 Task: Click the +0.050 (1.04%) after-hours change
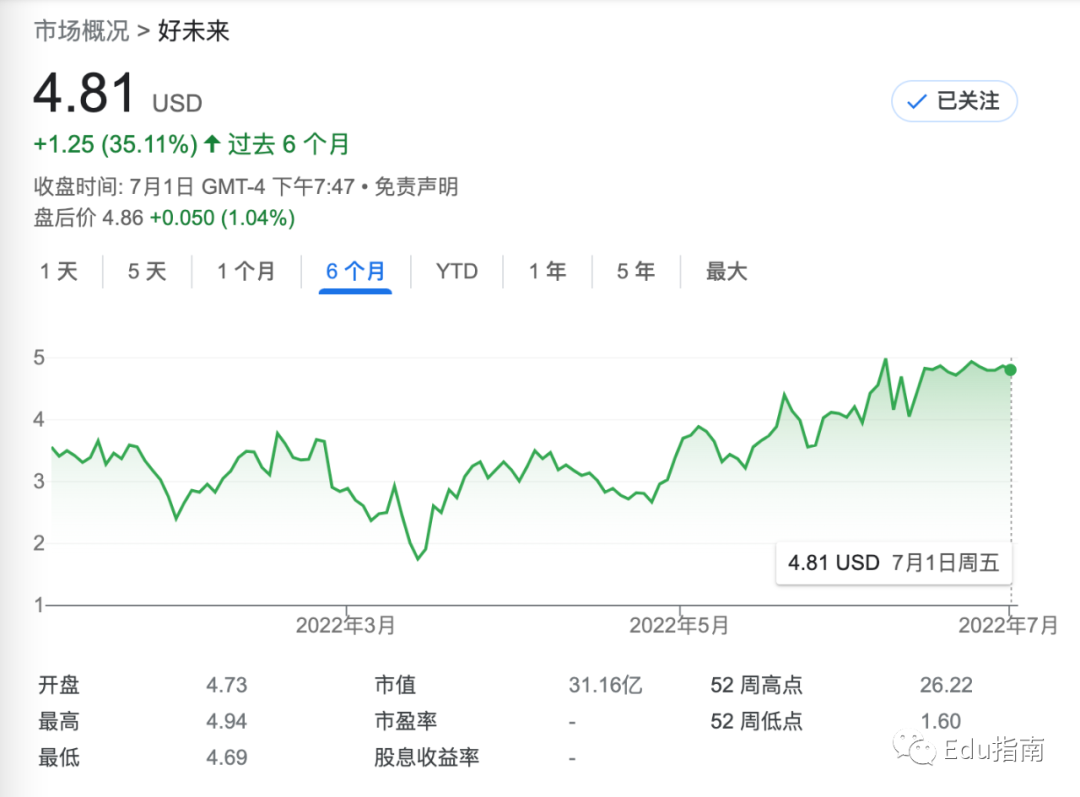pos(222,218)
